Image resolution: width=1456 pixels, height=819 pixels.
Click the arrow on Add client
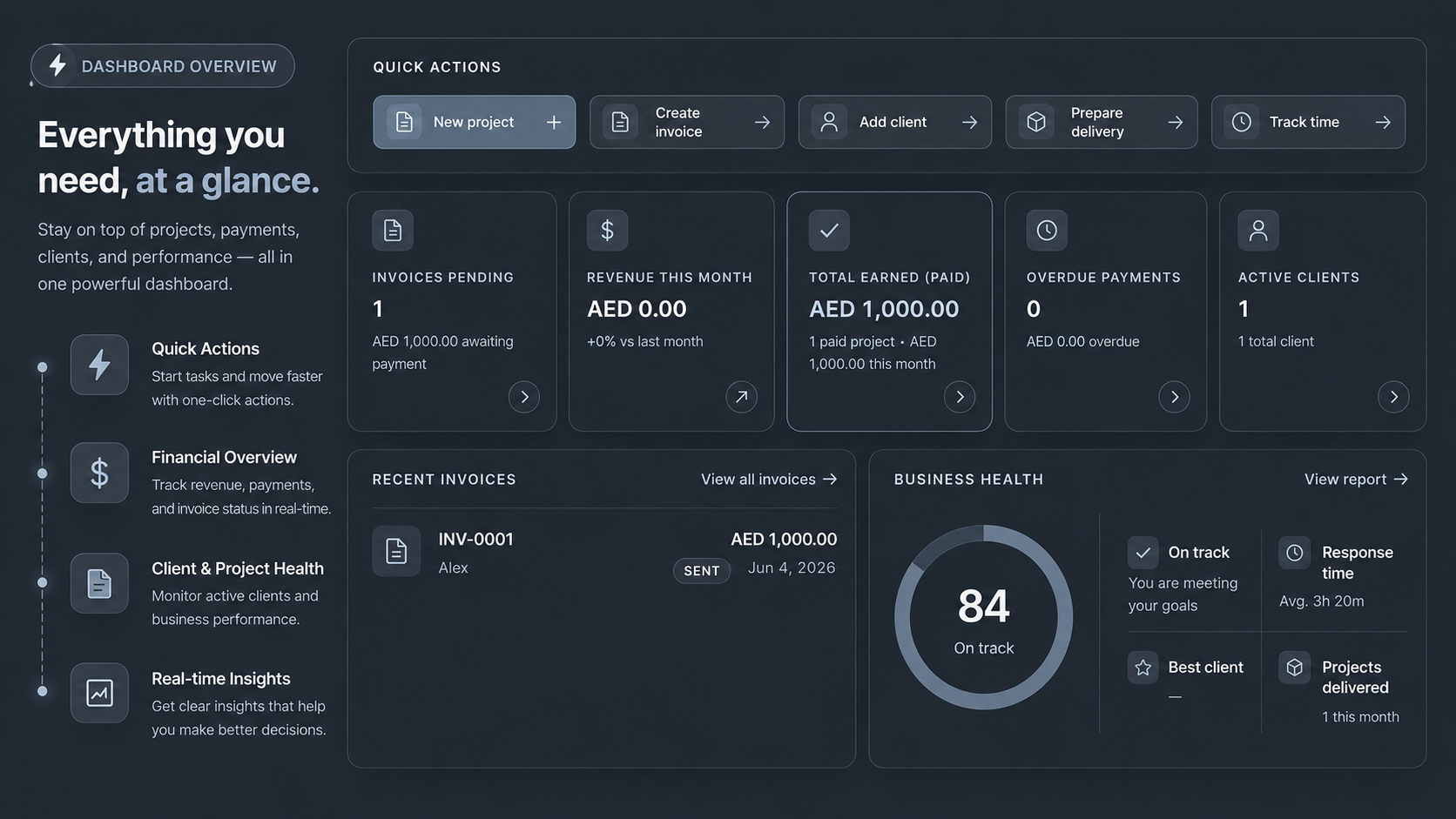pyautogui.click(x=969, y=122)
